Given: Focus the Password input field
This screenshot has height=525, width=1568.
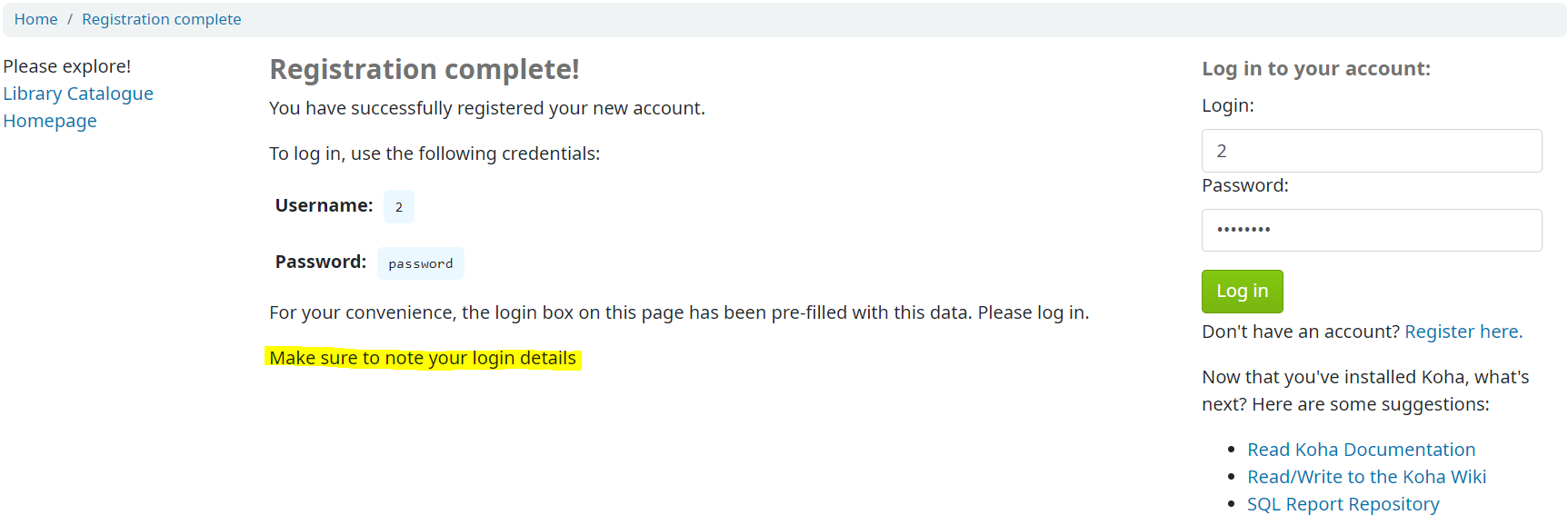Looking at the screenshot, I should [1372, 230].
